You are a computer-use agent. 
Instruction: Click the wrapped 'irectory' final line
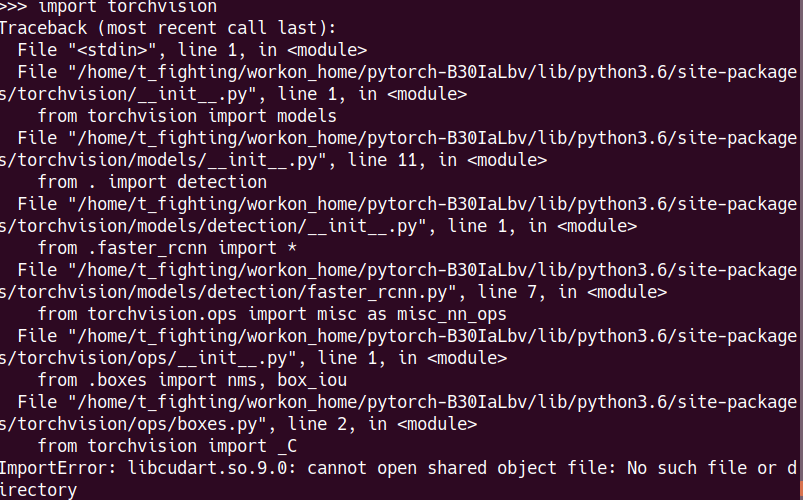click(38, 490)
